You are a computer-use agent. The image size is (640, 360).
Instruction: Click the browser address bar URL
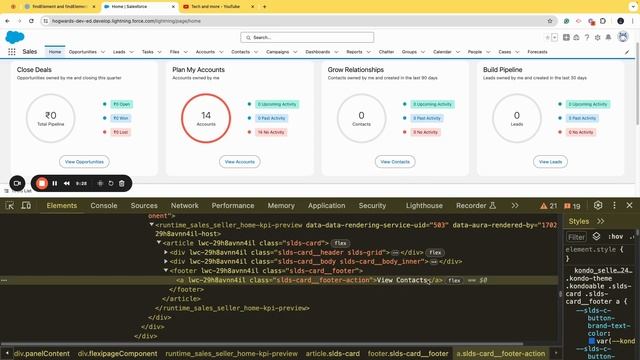(126, 21)
